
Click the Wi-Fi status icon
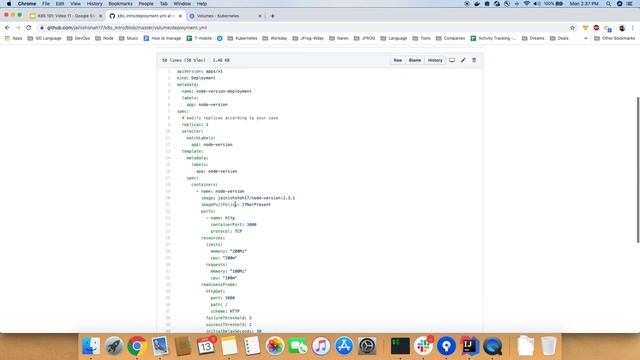(527, 4)
